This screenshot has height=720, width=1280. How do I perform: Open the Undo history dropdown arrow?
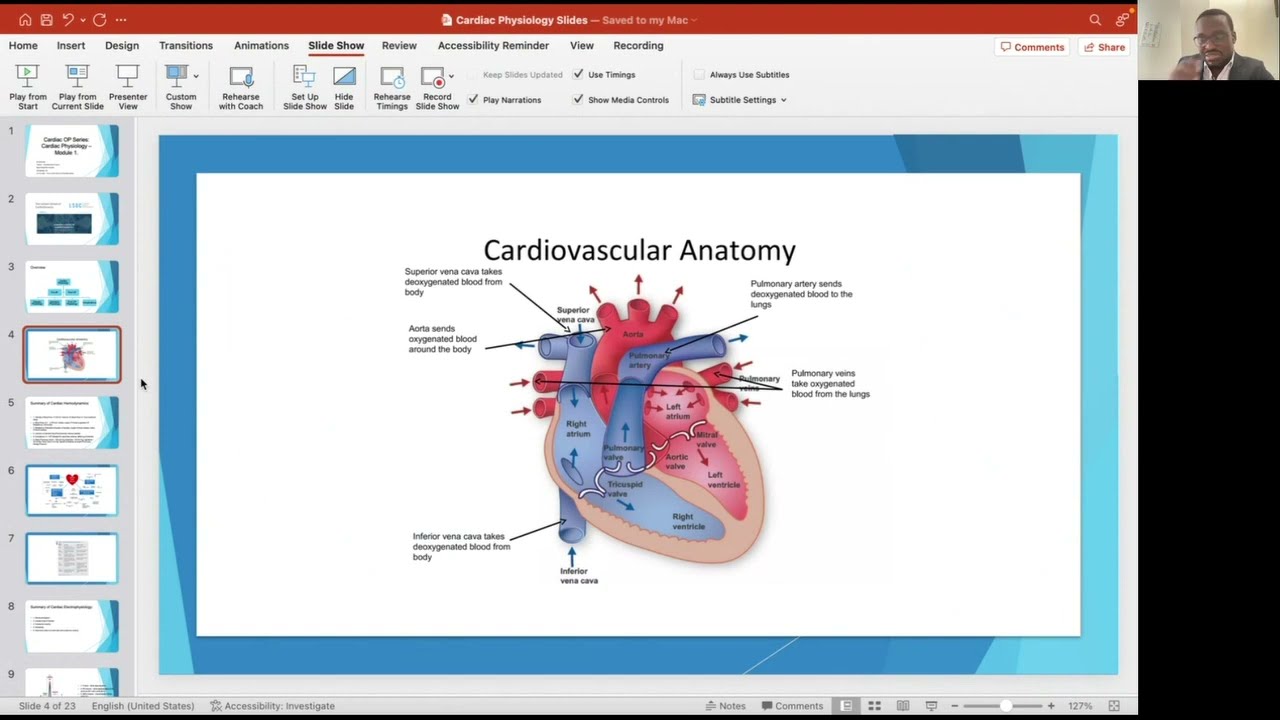pos(82,20)
